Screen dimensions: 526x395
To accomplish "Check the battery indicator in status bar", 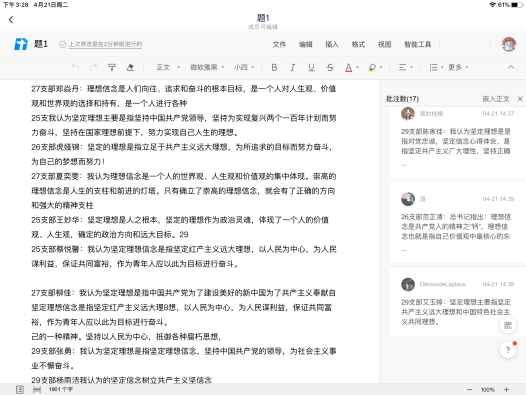I will 517,5.
